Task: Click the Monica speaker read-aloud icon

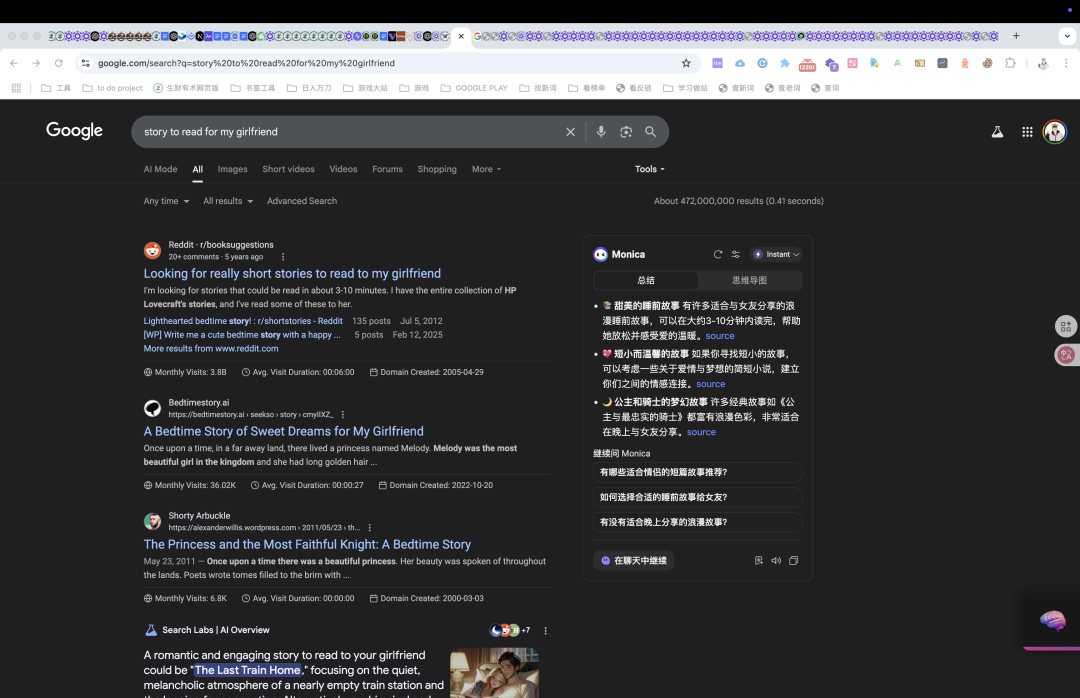Action: 776,561
